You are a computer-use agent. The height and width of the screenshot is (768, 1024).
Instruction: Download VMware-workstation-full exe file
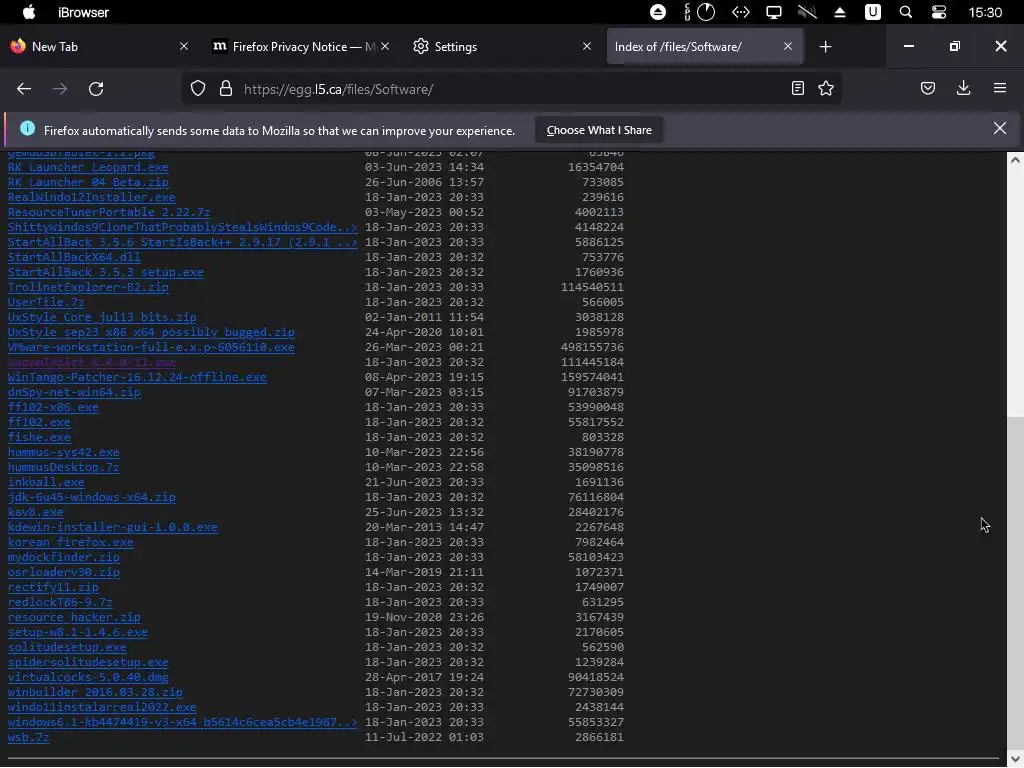[151, 347]
